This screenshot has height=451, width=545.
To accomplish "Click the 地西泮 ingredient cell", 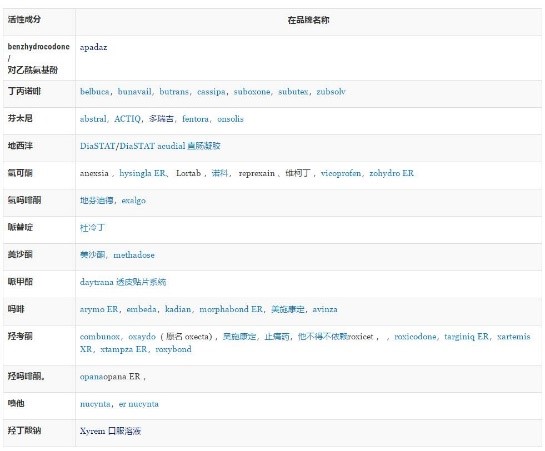I will [x=39, y=148].
